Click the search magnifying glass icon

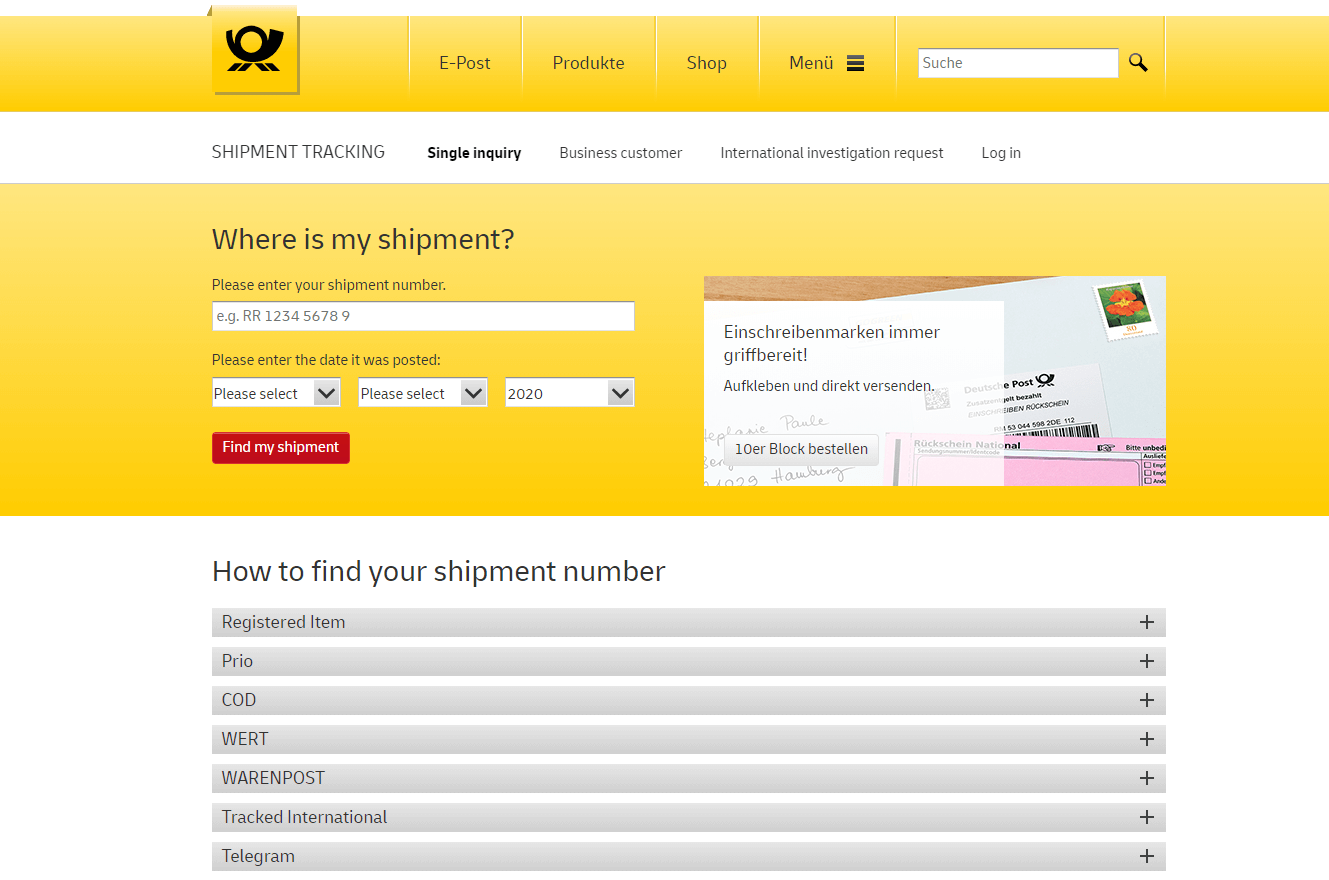pyautogui.click(x=1138, y=62)
